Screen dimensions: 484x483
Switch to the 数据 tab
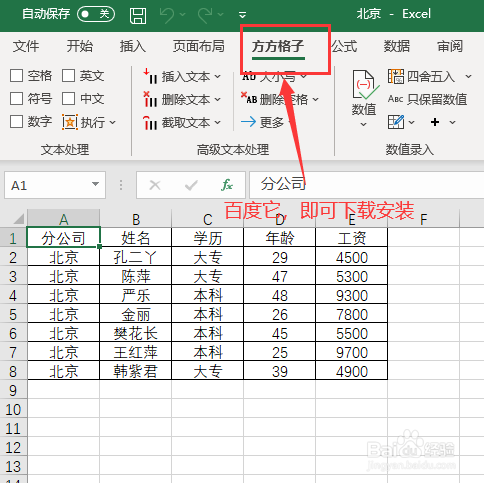[x=397, y=46]
